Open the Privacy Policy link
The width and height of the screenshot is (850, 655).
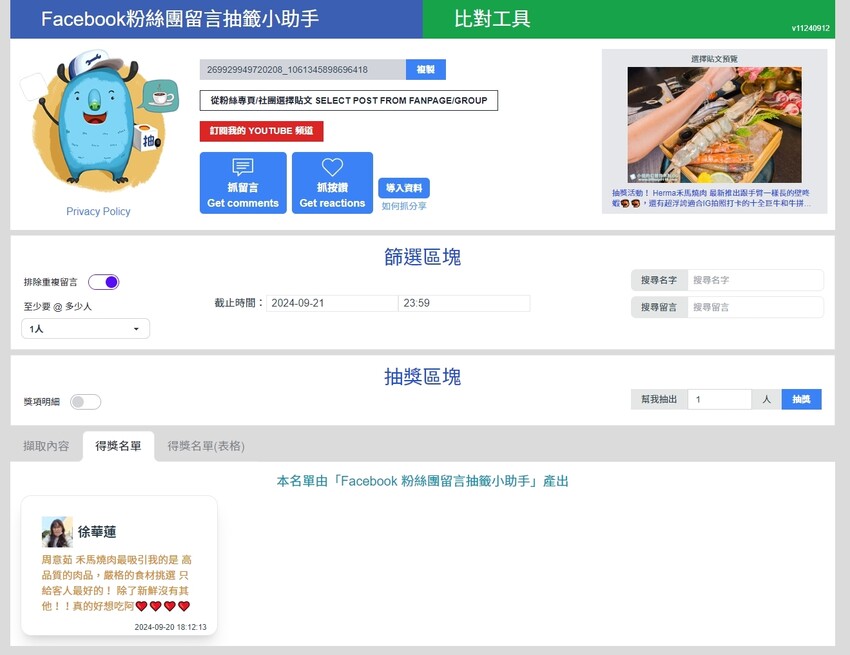click(x=98, y=211)
